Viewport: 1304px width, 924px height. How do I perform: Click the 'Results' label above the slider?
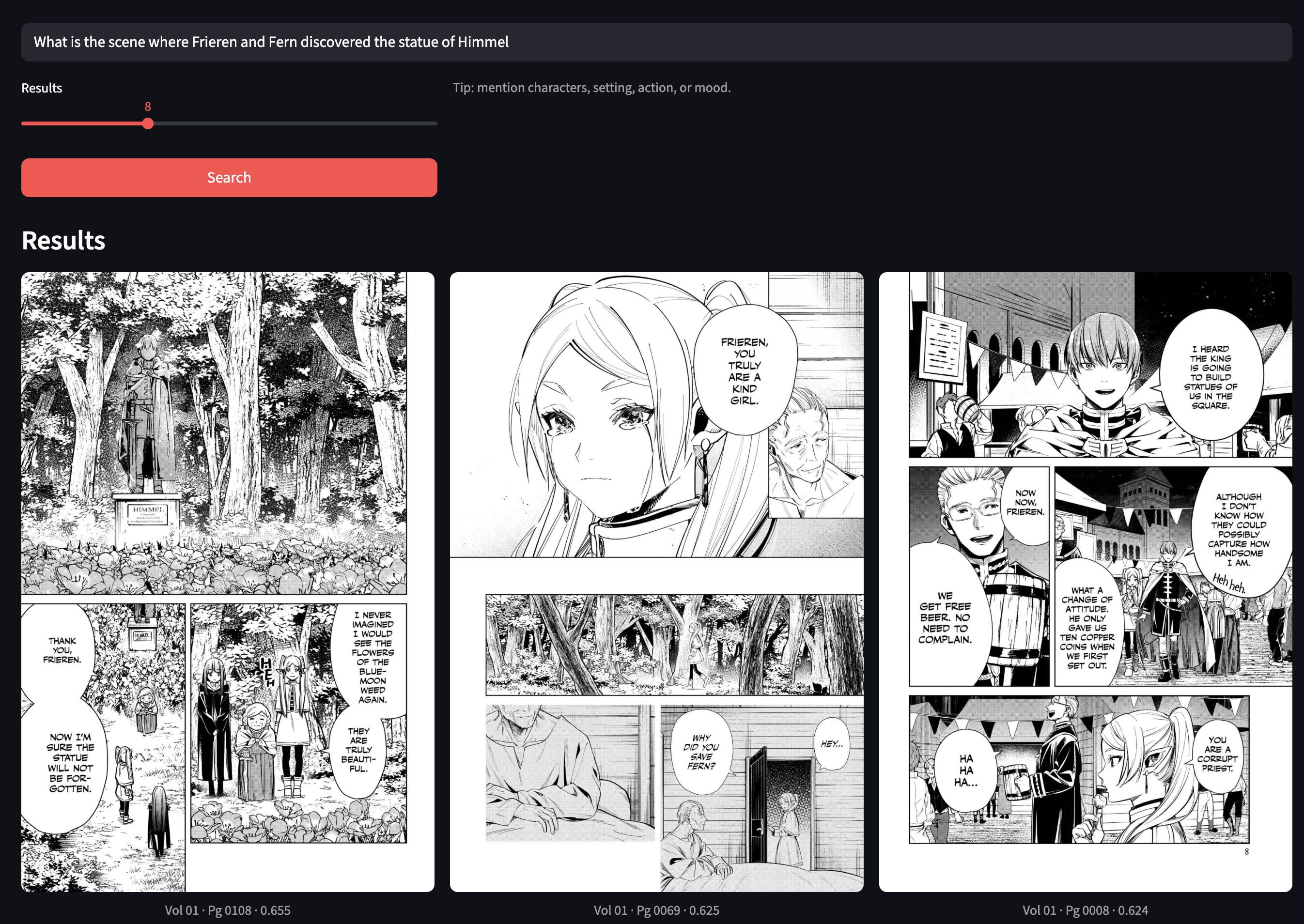click(x=41, y=88)
